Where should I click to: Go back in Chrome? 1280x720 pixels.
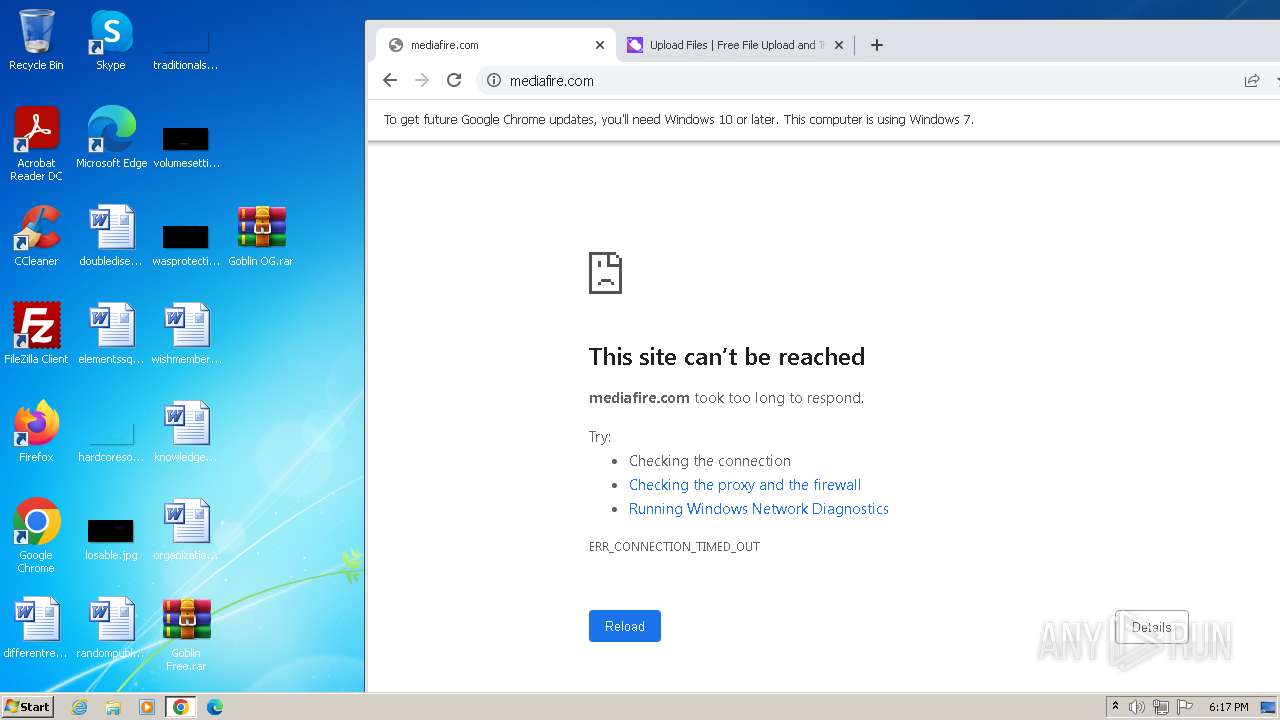(x=390, y=81)
